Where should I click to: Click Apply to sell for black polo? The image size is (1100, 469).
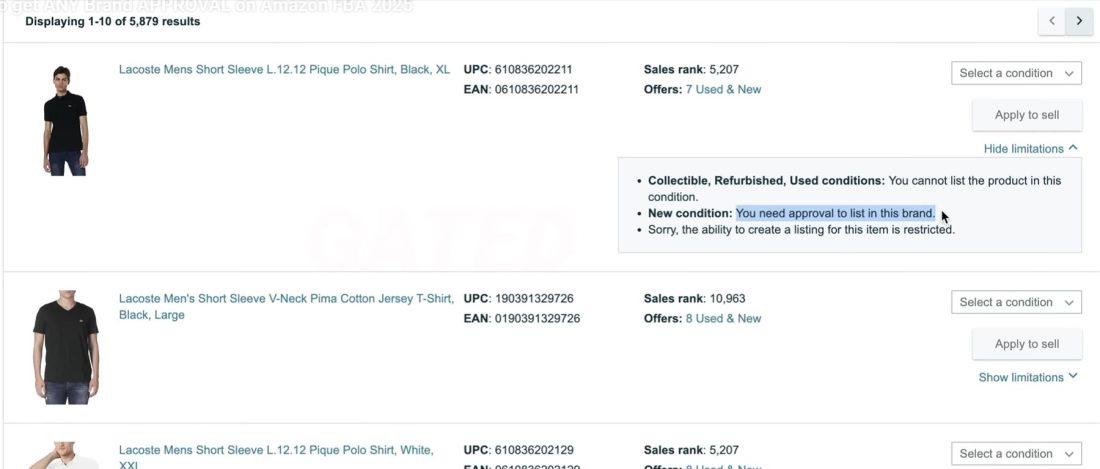point(1026,115)
